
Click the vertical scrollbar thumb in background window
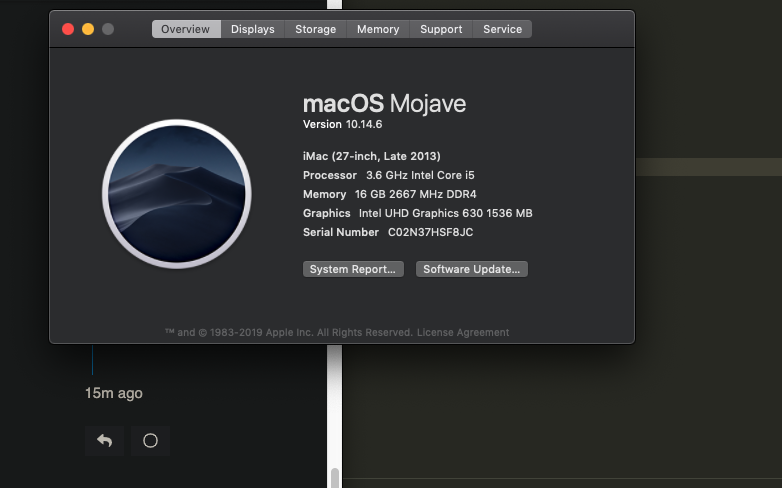[335, 478]
